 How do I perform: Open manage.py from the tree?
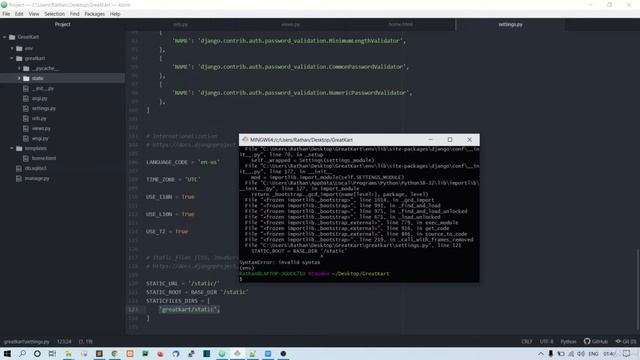[x=37, y=178]
